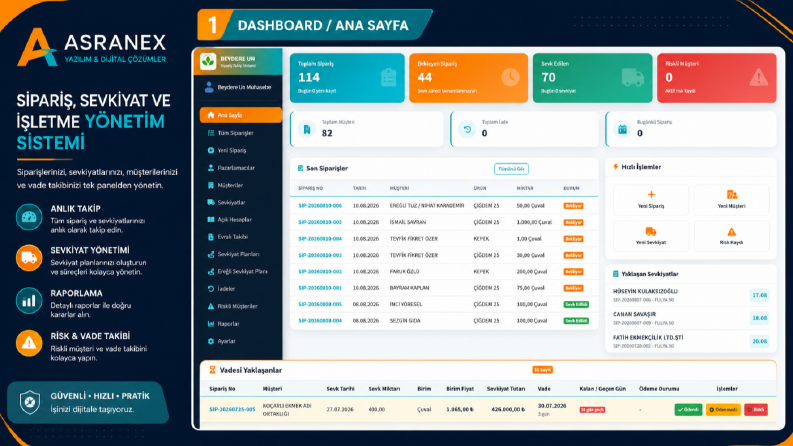
Task: Click the Son Siparişler header icon
Action: (x=300, y=168)
